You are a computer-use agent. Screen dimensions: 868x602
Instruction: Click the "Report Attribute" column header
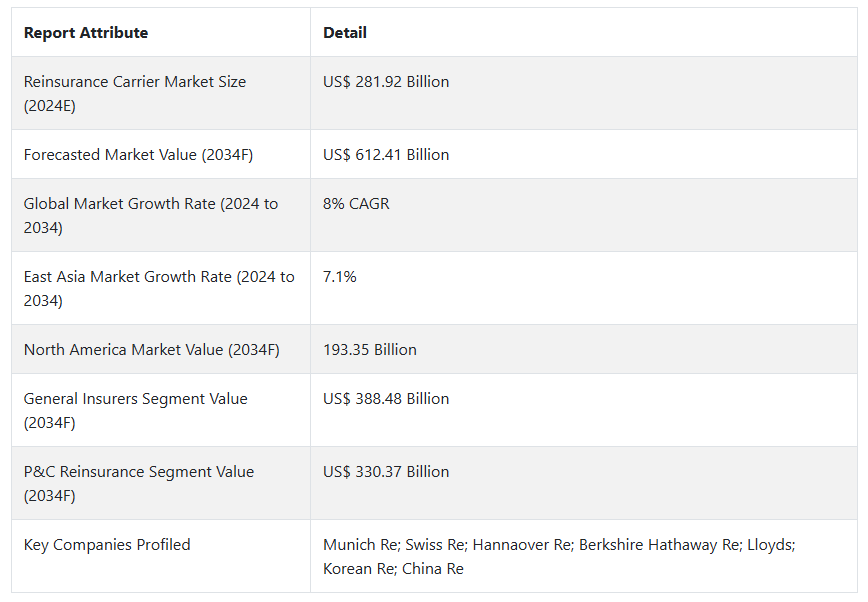(x=86, y=33)
